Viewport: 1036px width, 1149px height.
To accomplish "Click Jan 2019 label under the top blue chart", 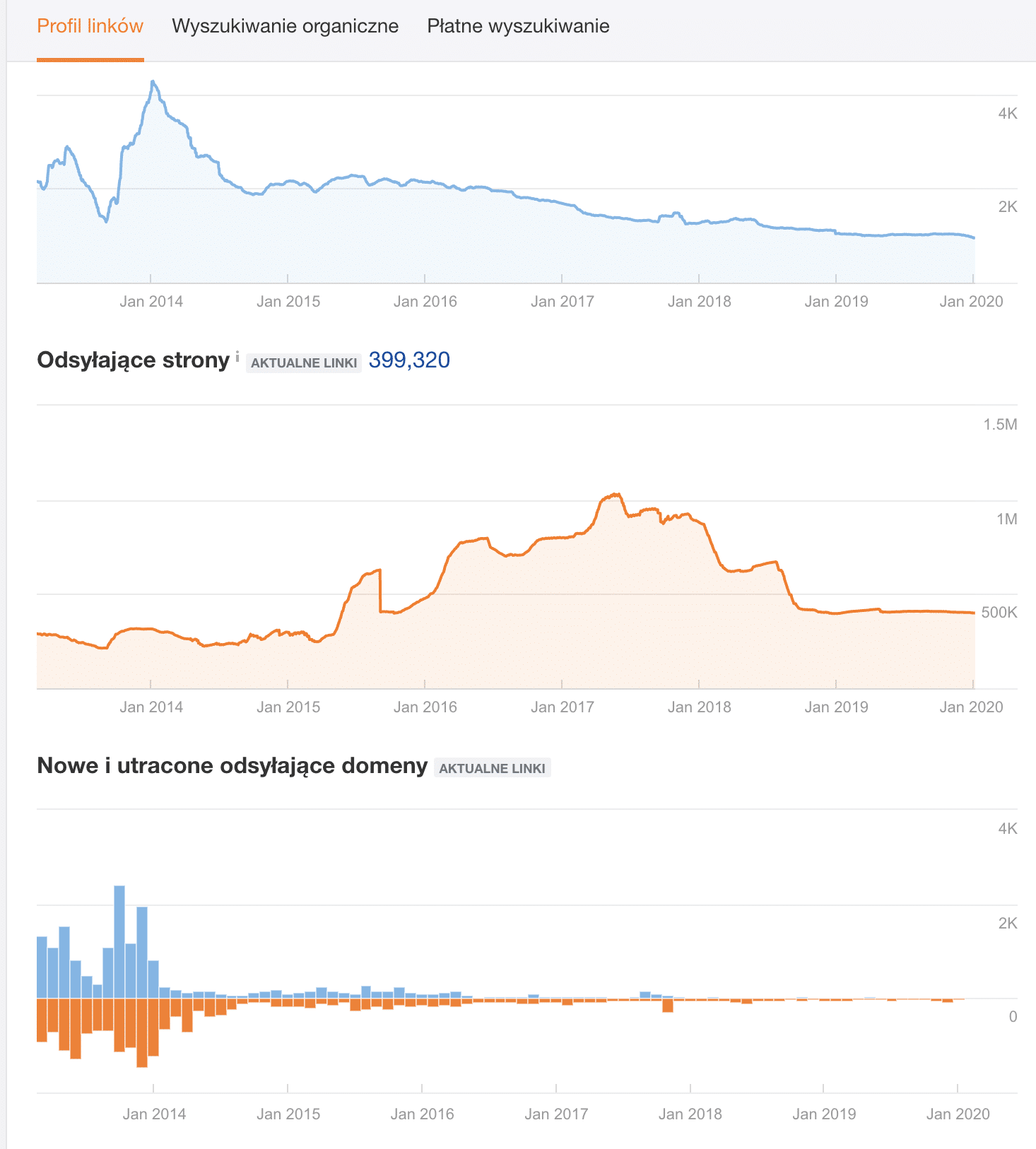I will [836, 302].
